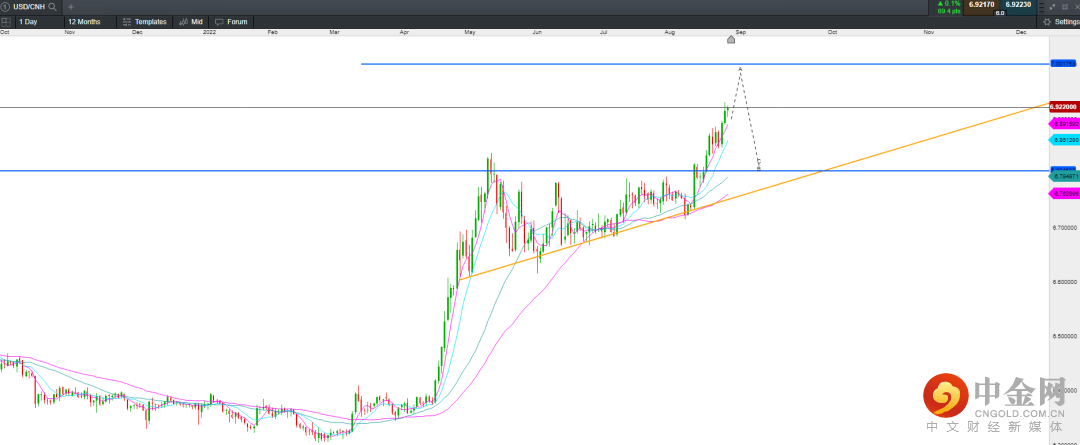Click the blue 7.00 level price tag
The width and height of the screenshot is (1080, 445).
tap(1063, 63)
